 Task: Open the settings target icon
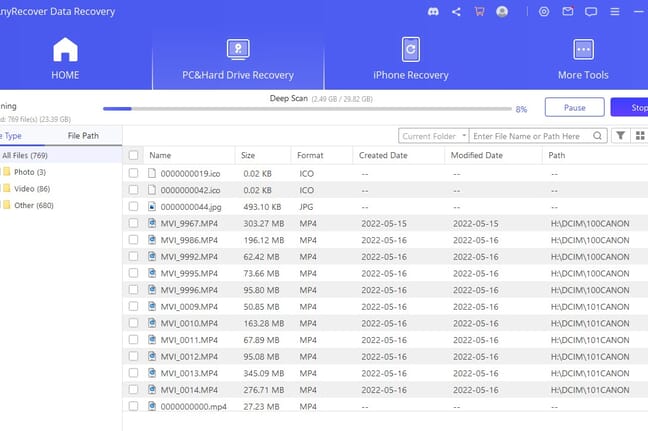coord(544,12)
